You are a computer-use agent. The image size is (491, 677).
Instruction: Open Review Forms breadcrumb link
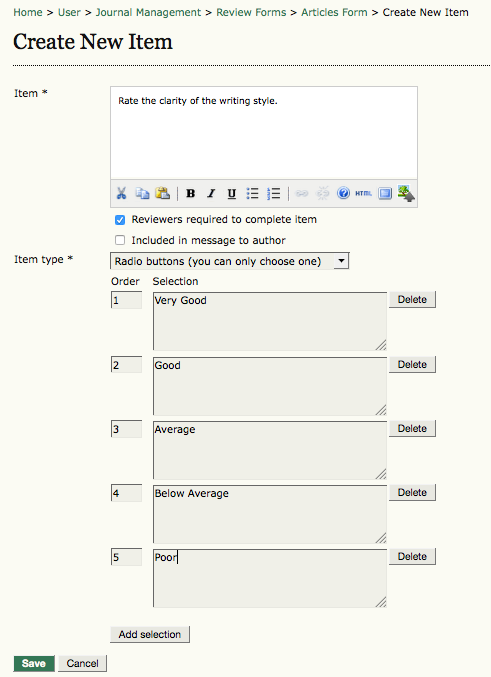(x=251, y=13)
